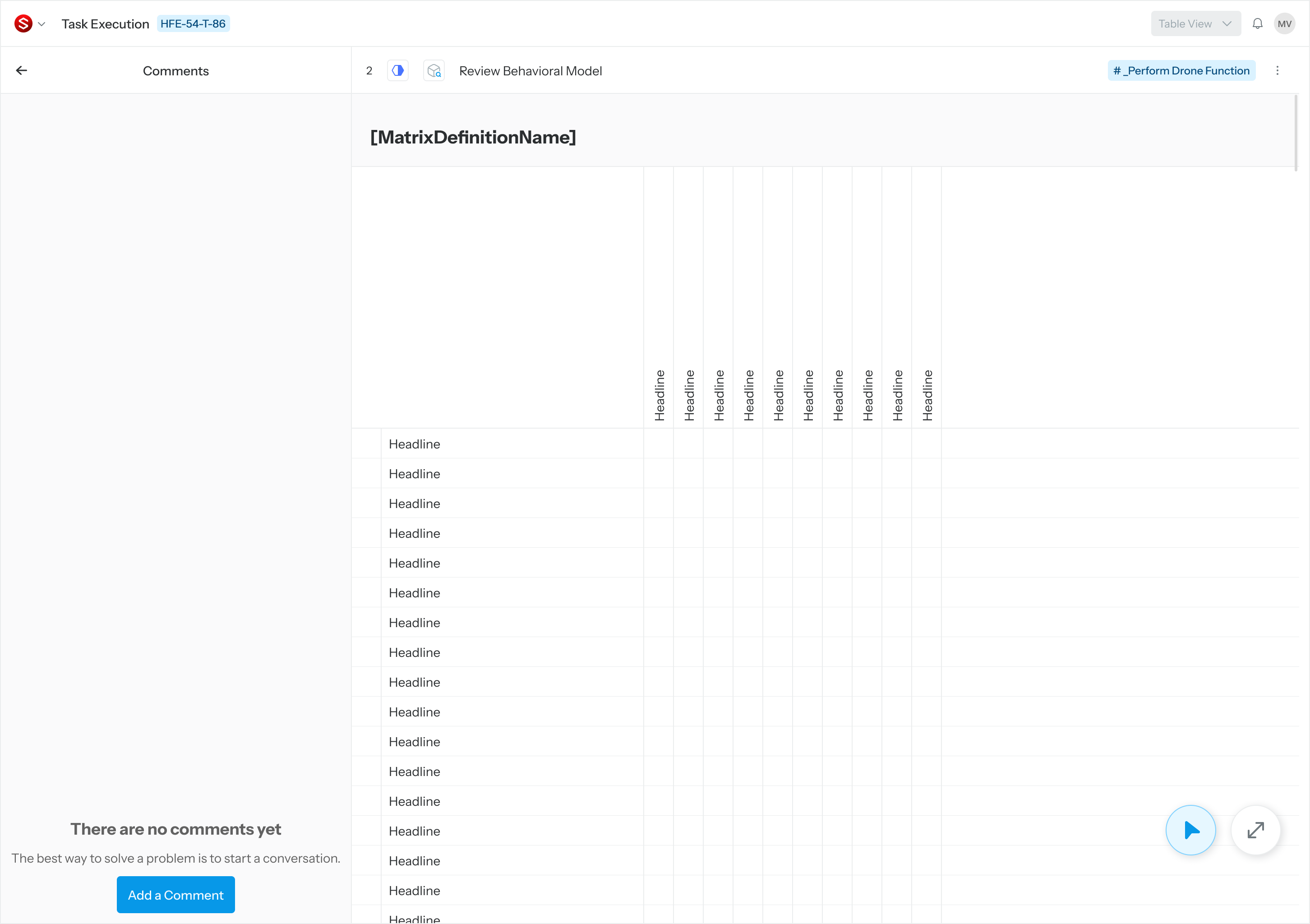Click the MV user avatar
1310x924 pixels.
click(1284, 24)
